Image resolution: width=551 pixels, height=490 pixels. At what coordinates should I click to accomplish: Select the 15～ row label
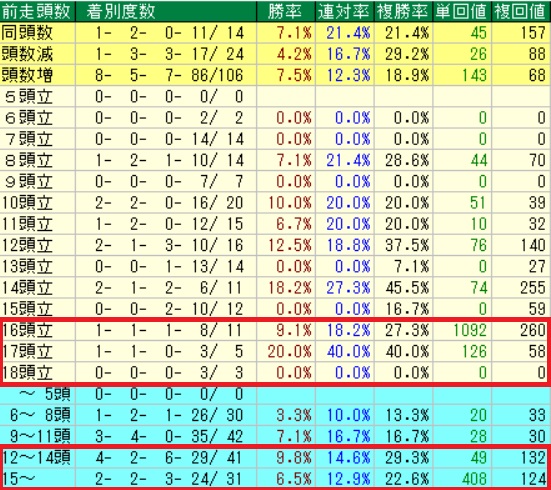(x=19, y=479)
